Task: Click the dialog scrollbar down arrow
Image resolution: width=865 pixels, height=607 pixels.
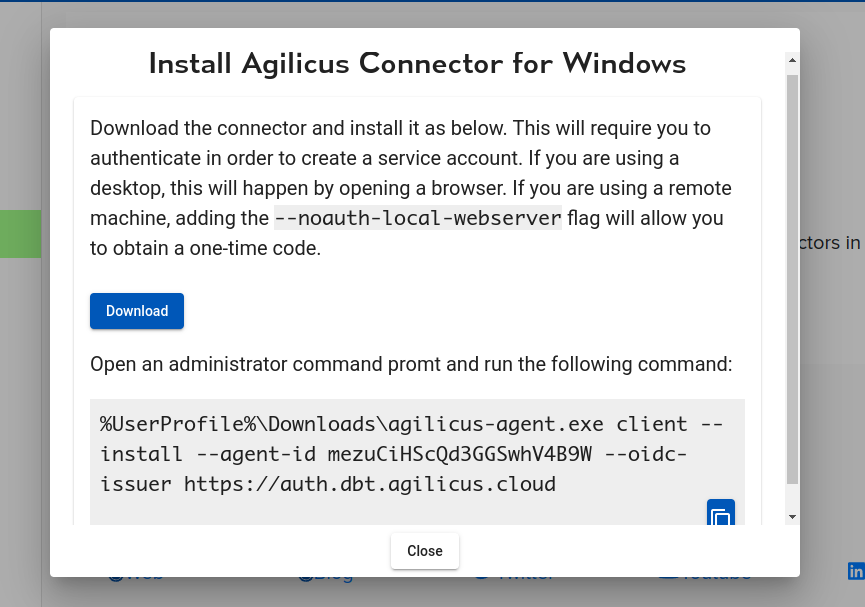Action: (x=792, y=516)
